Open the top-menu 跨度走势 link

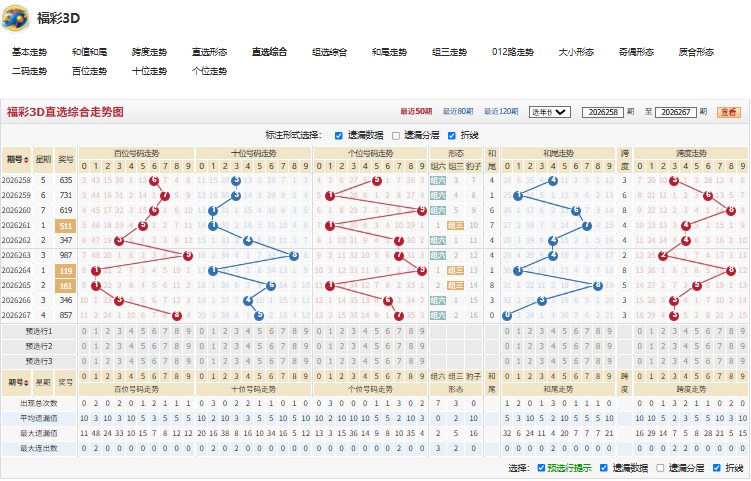pos(149,52)
